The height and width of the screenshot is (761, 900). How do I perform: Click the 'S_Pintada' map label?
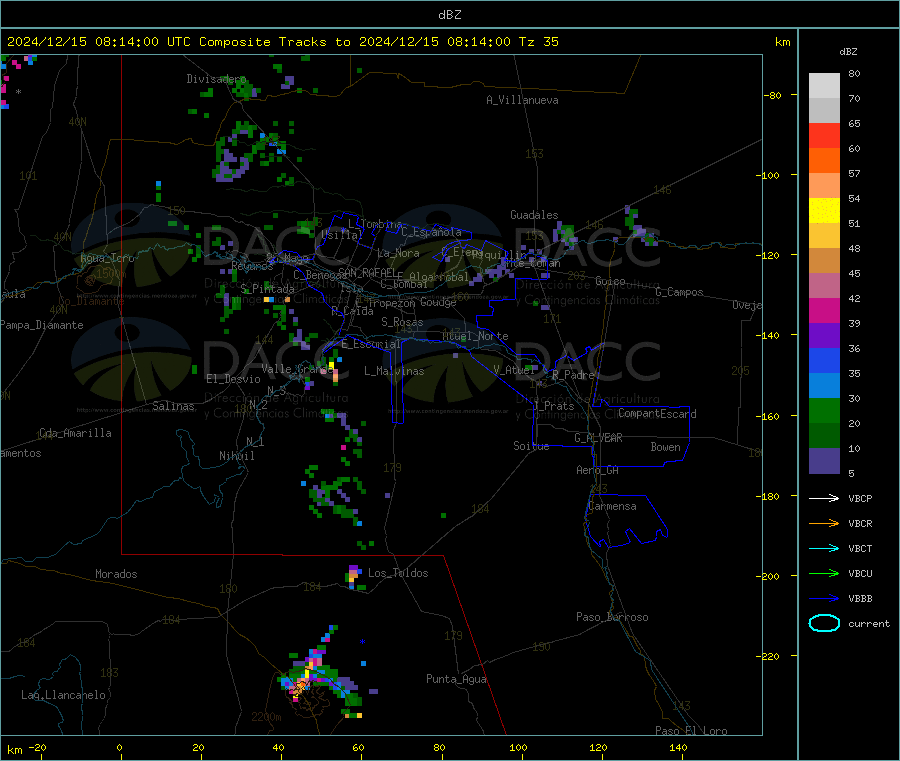tap(267, 289)
